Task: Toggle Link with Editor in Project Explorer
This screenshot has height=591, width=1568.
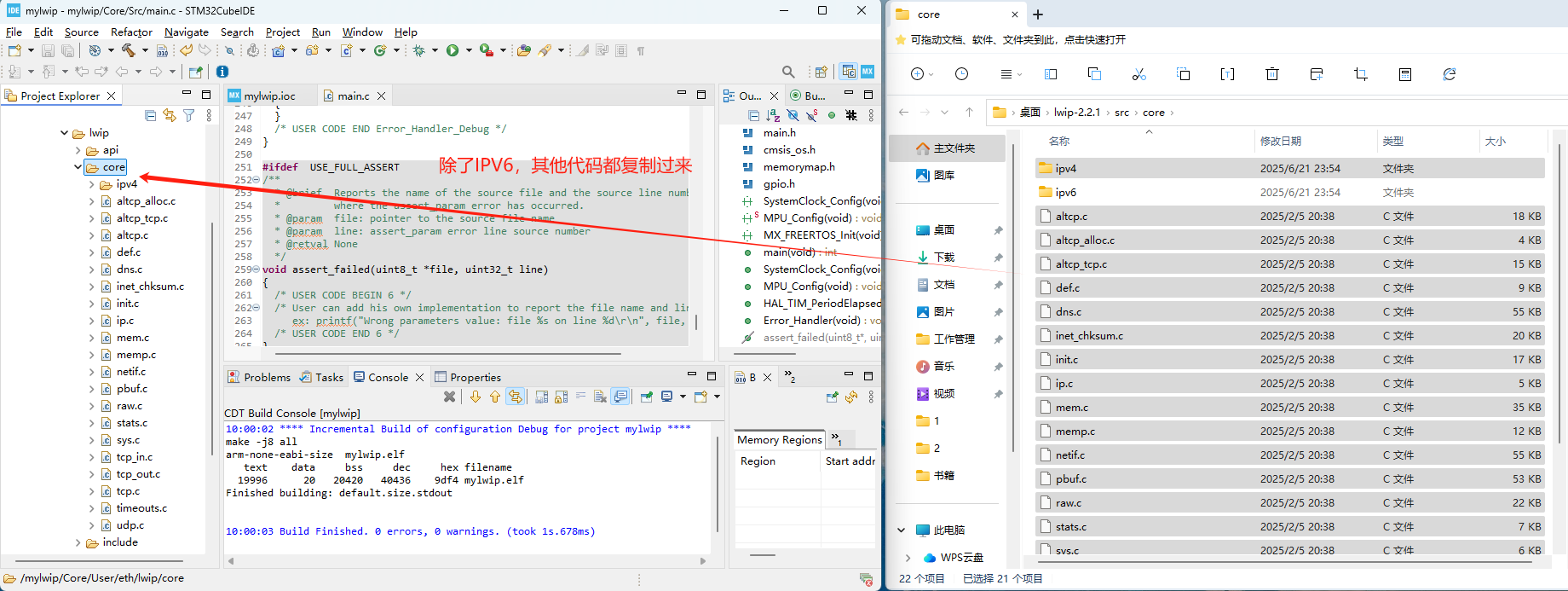Action: pyautogui.click(x=170, y=115)
